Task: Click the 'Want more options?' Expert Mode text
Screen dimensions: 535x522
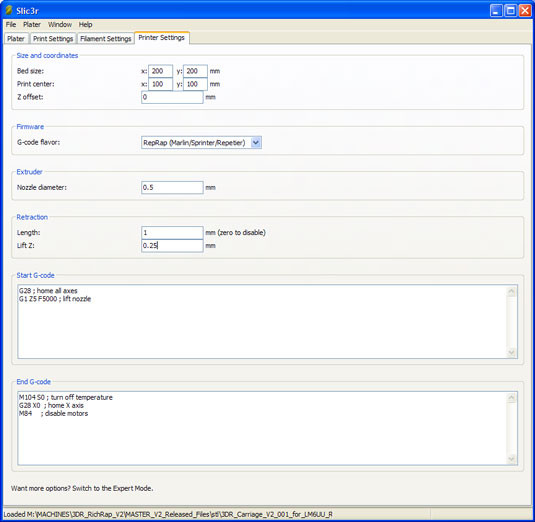Action: coord(82,488)
